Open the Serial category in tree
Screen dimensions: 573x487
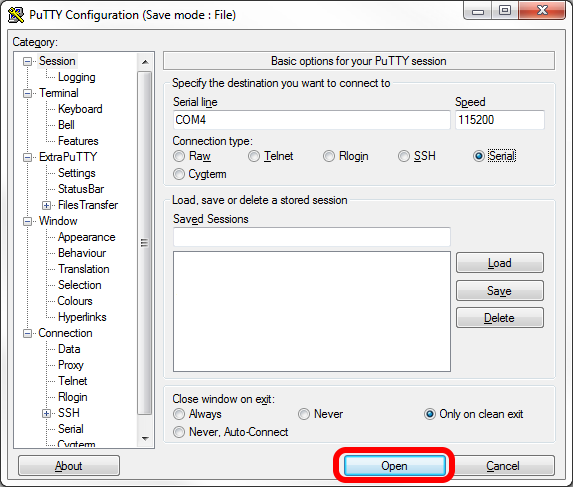pos(71,429)
